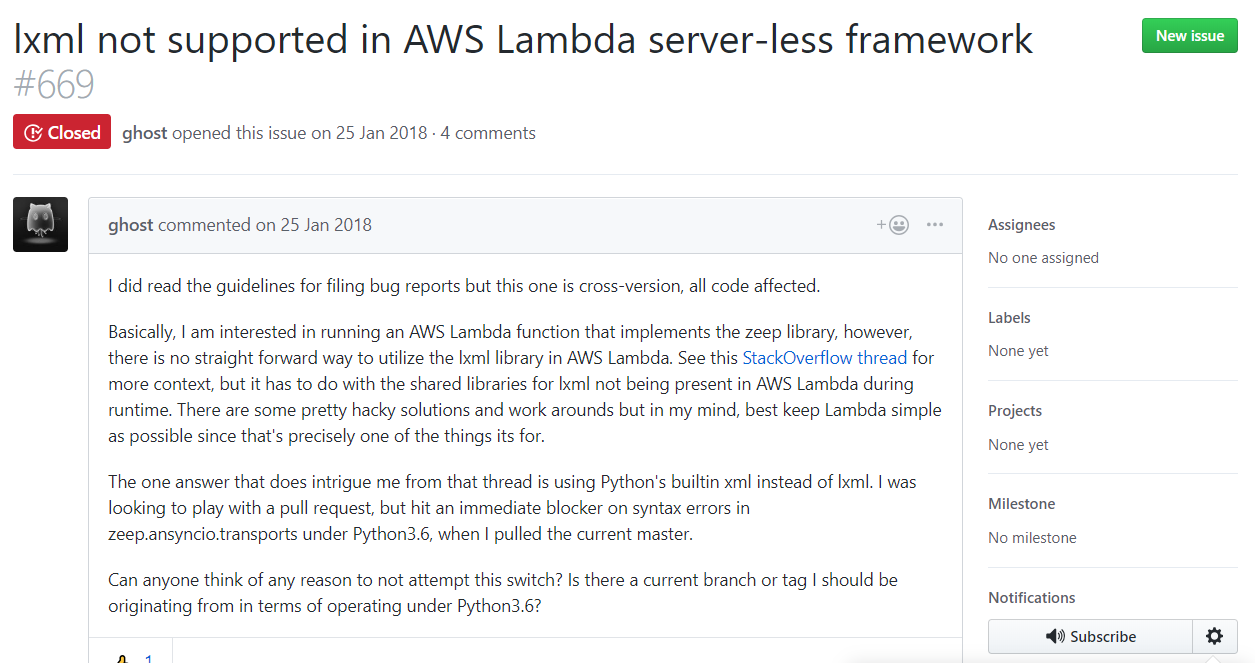Open ghost's profile from issue header

pyautogui.click(x=145, y=133)
